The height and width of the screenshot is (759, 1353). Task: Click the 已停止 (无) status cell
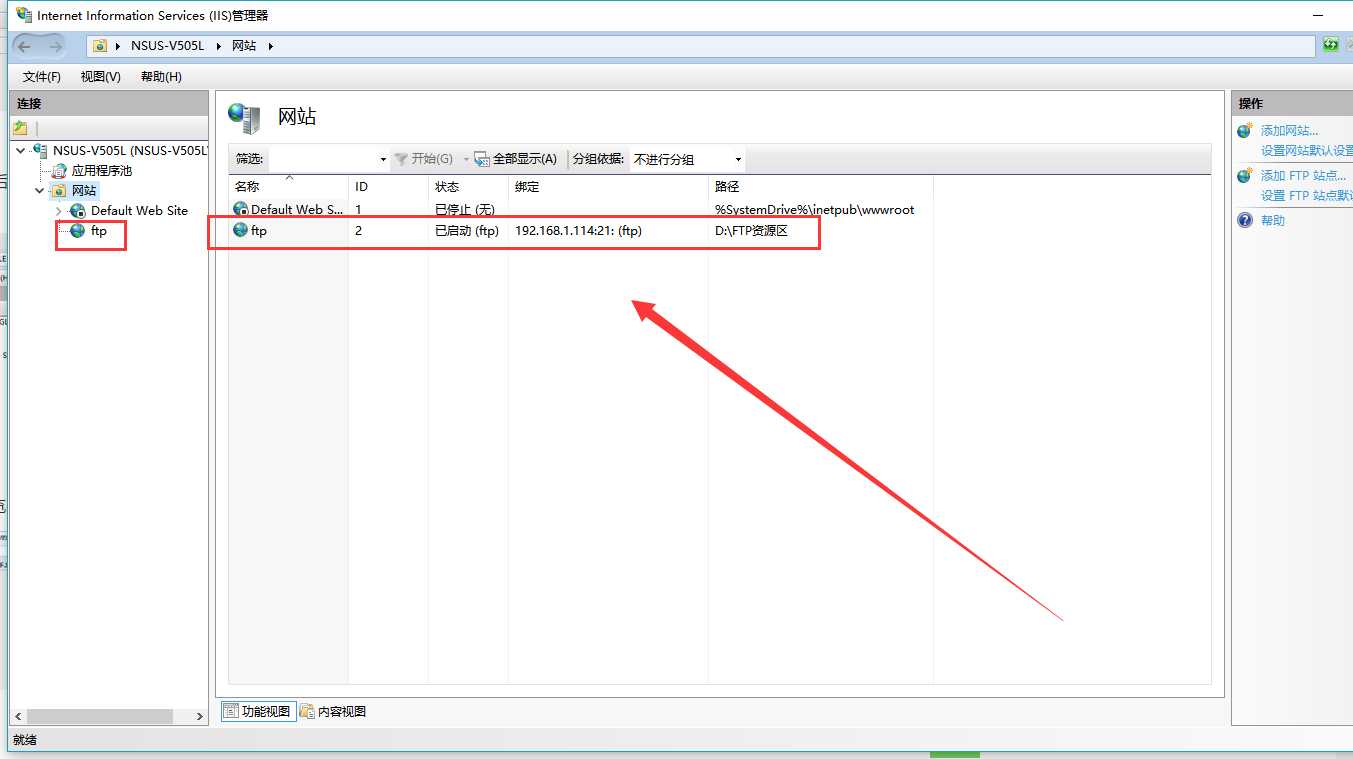[465, 210]
